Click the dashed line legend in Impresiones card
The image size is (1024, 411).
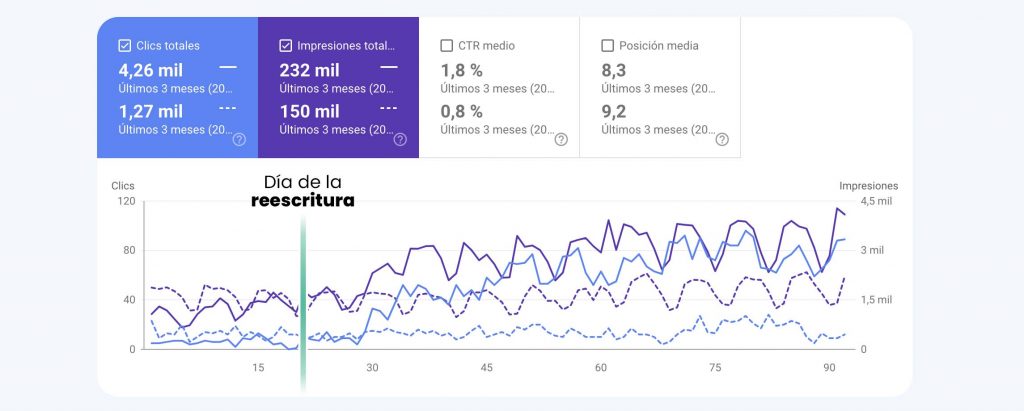tap(389, 108)
